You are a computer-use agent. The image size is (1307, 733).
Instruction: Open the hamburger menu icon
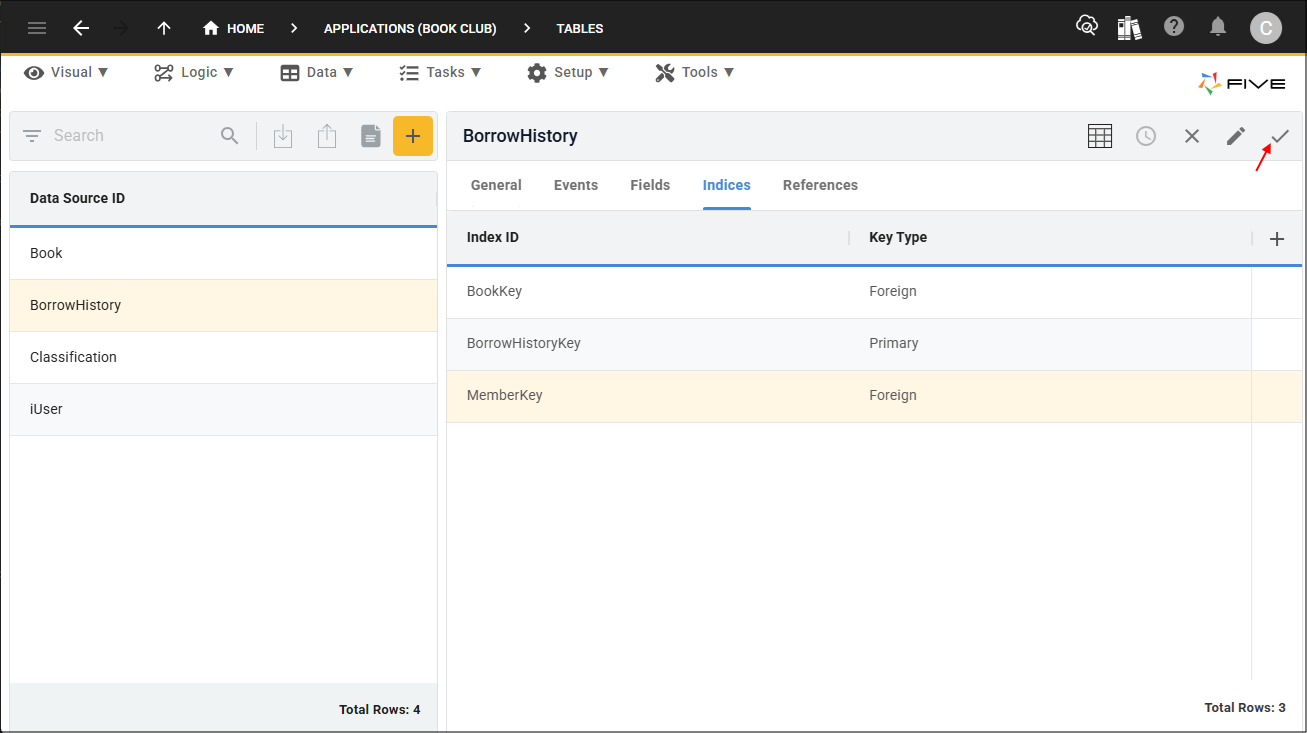37,28
